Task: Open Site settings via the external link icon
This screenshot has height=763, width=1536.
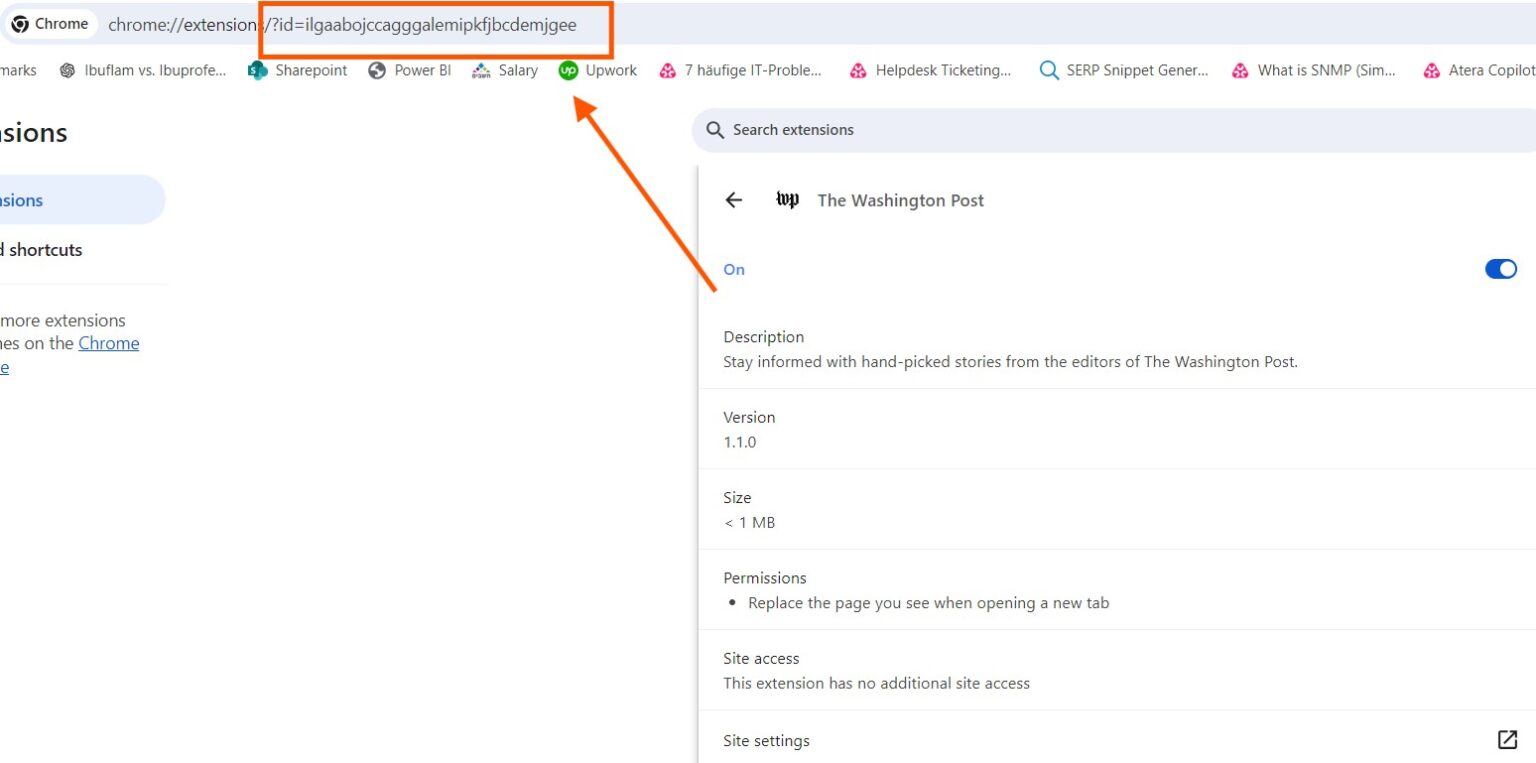Action: [1507, 740]
